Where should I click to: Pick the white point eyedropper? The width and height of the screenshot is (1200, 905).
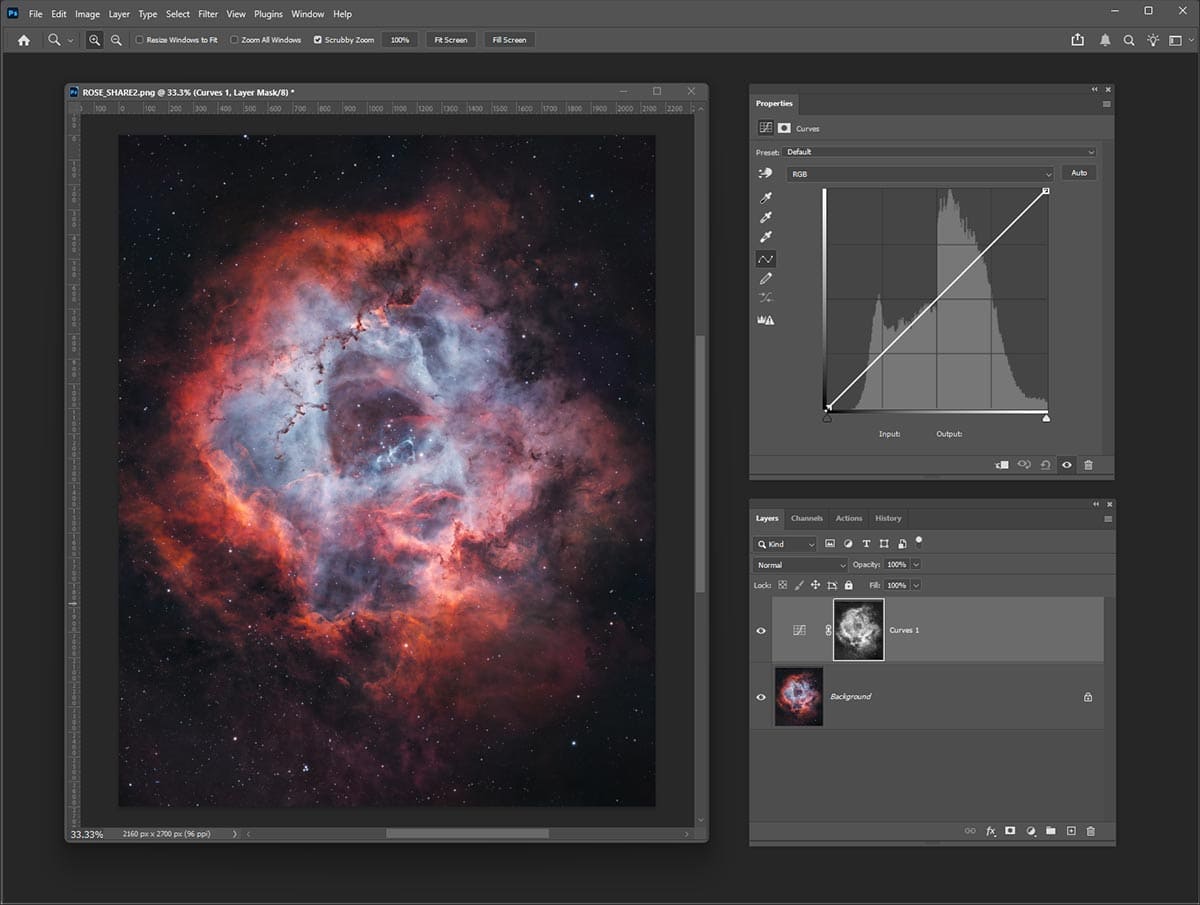click(x=766, y=237)
